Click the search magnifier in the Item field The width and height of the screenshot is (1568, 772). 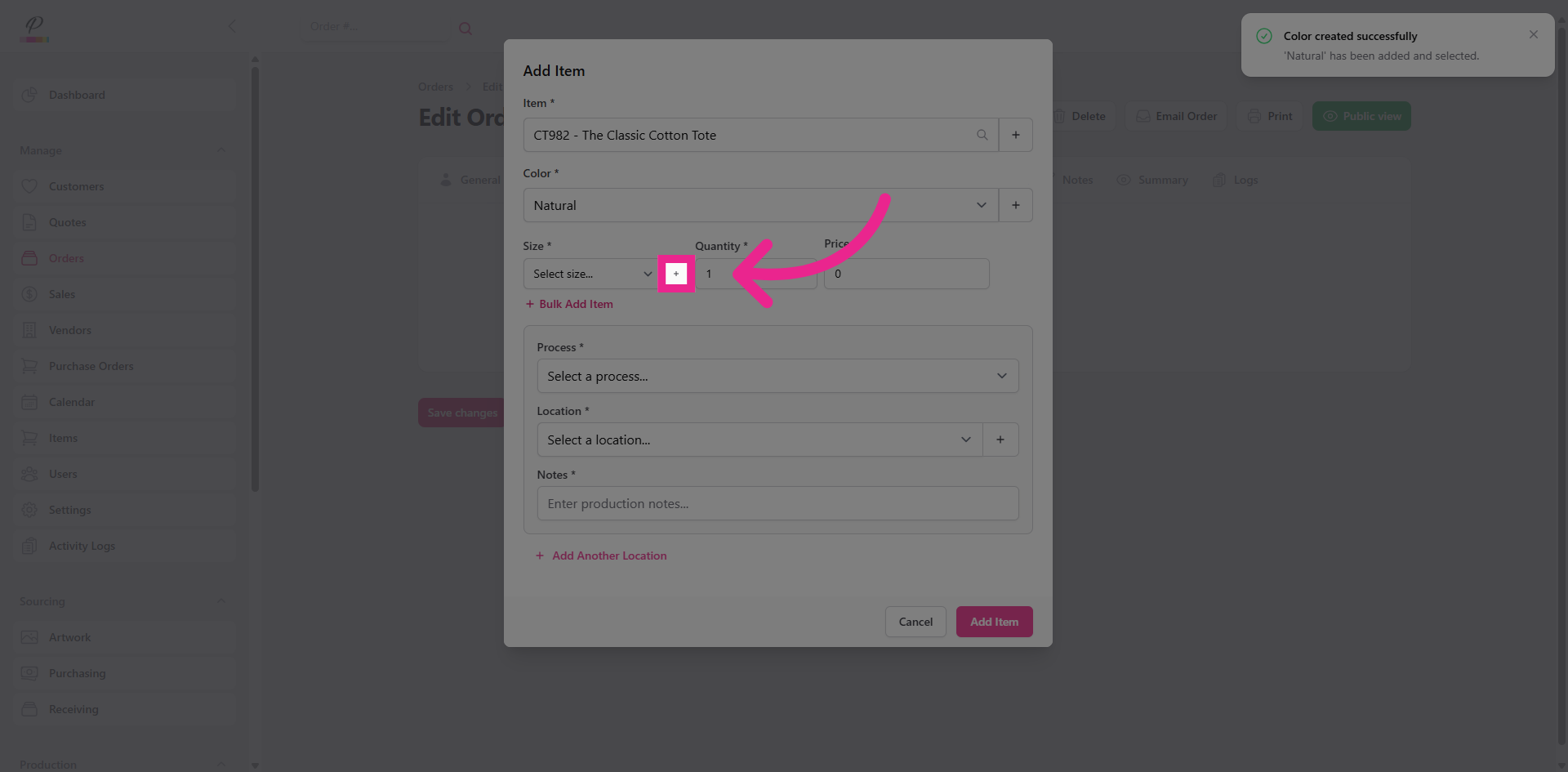982,135
